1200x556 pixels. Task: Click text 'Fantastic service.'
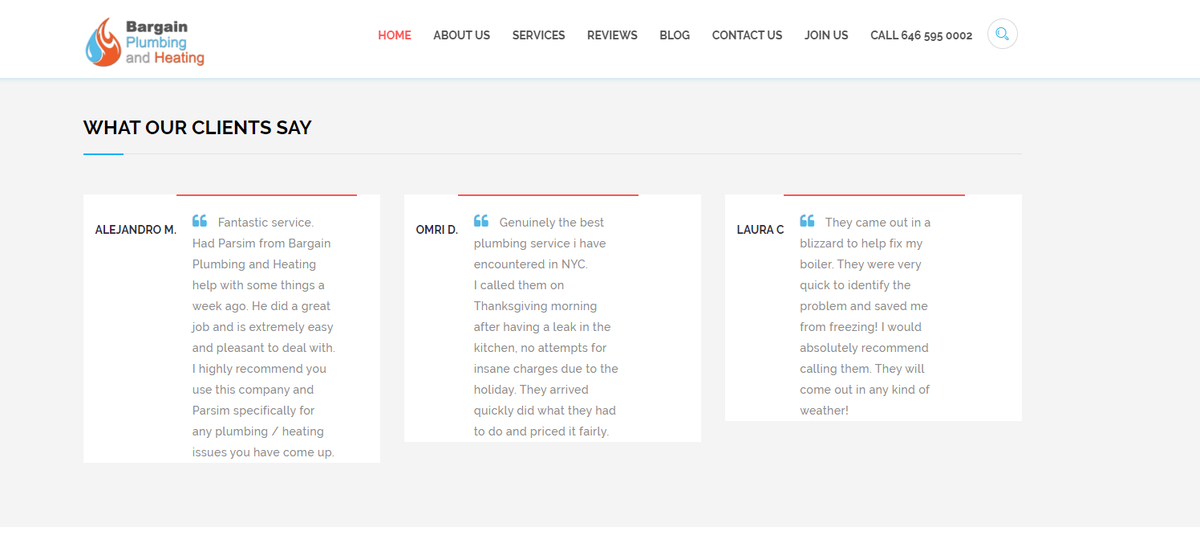(265, 223)
